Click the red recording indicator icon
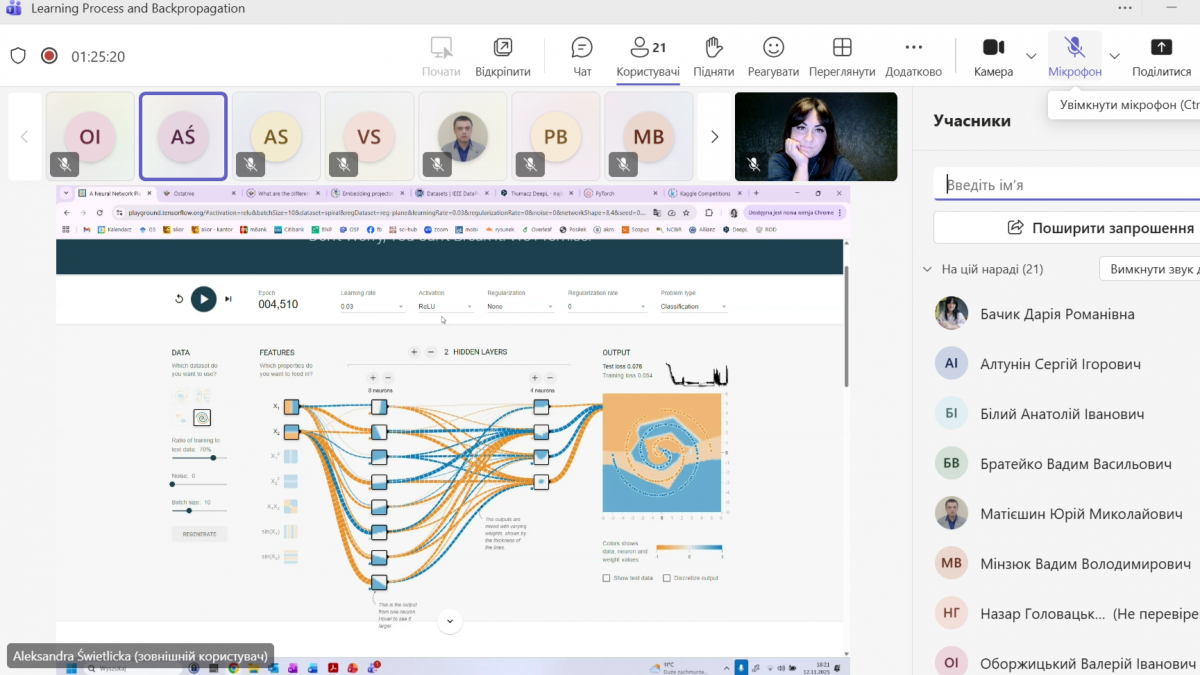 pos(49,56)
